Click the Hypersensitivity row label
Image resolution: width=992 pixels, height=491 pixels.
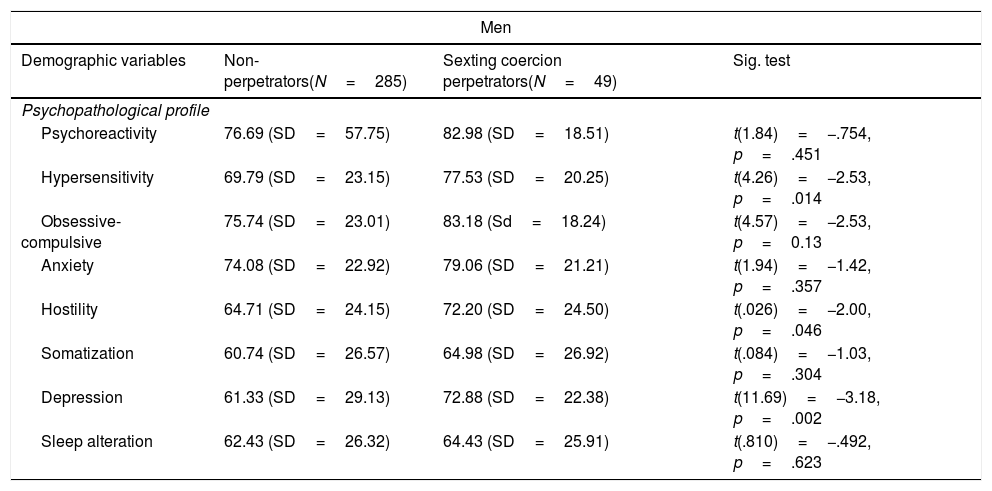97,178
